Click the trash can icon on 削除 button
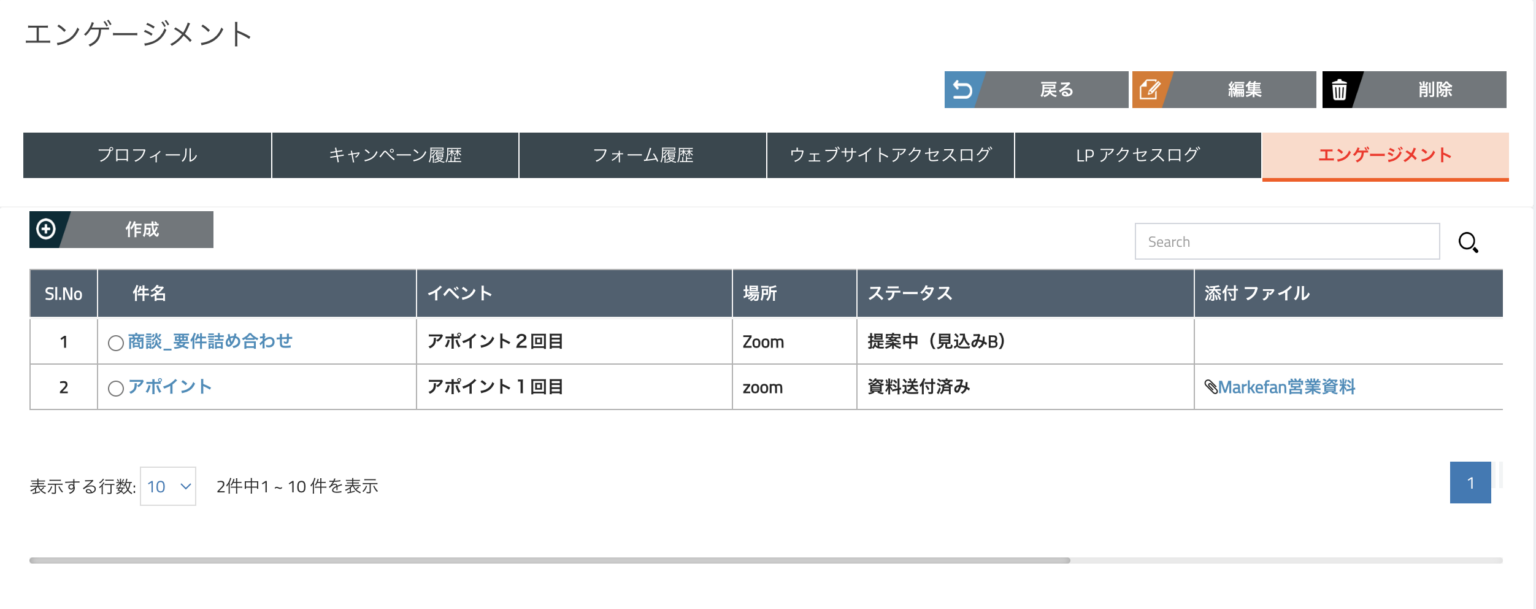Viewport: 1536px width, 609px height. tap(1339, 90)
